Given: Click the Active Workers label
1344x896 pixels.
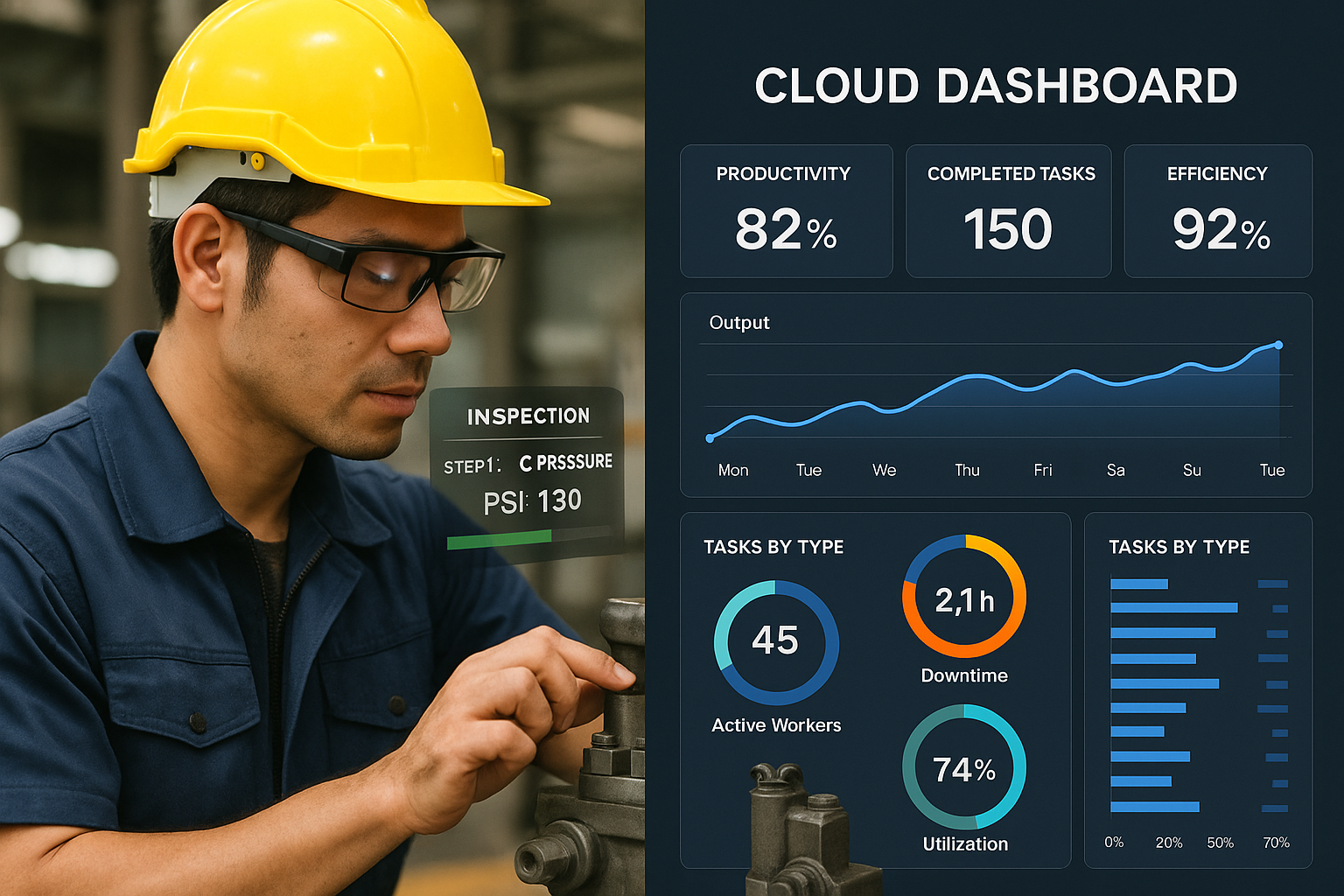Looking at the screenshot, I should coord(776,725).
